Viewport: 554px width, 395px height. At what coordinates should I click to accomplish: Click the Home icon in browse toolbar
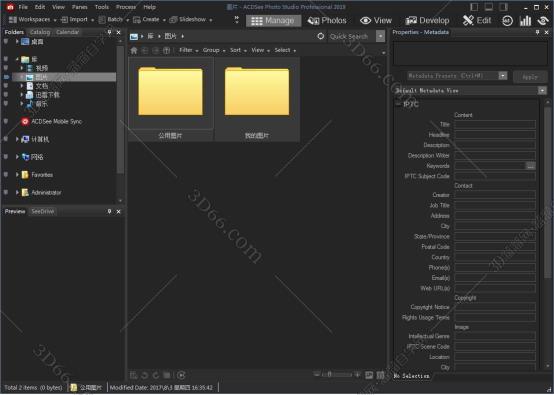point(134,51)
